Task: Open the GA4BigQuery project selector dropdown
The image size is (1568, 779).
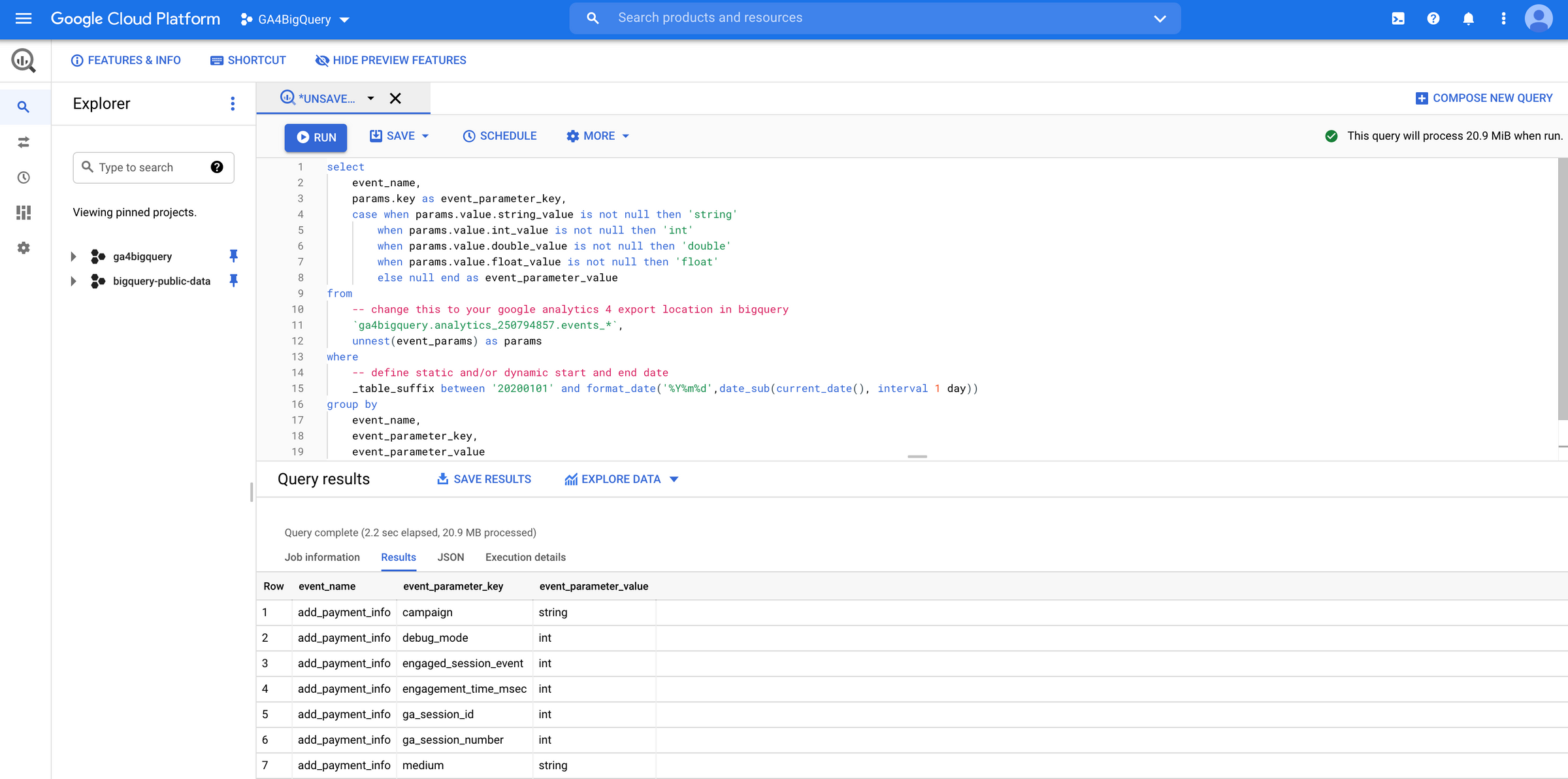Action: point(345,19)
